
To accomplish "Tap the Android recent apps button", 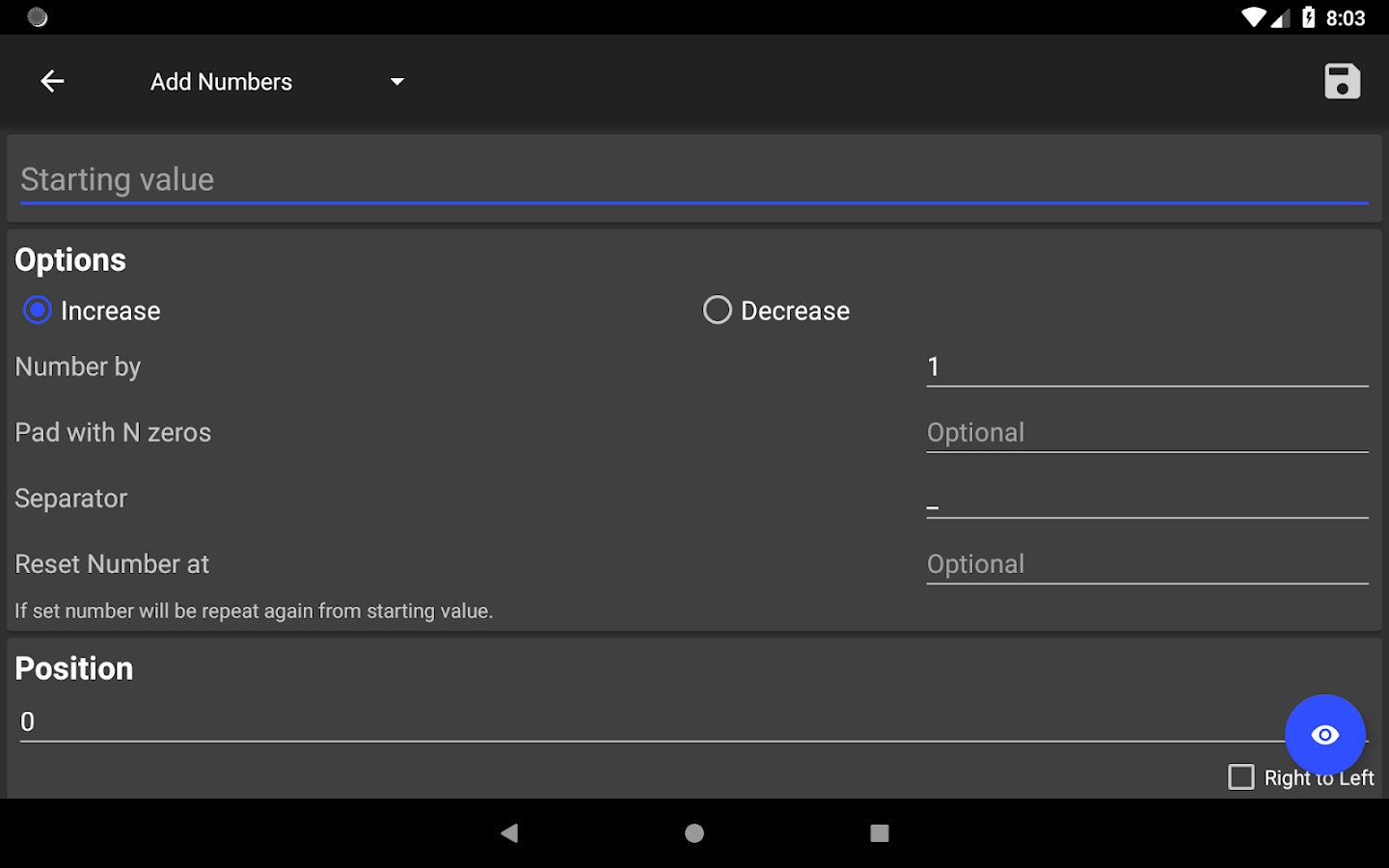I will coord(880,833).
